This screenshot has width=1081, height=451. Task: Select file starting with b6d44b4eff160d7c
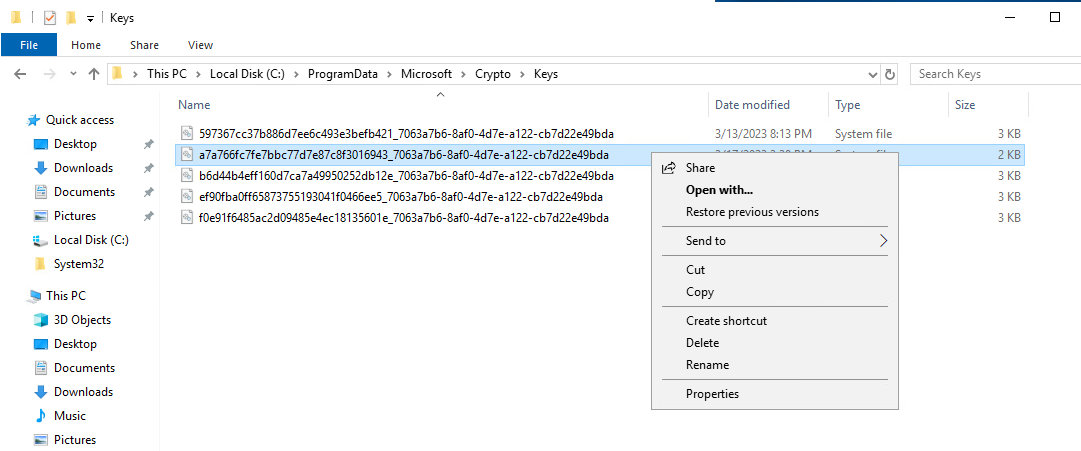coord(407,176)
